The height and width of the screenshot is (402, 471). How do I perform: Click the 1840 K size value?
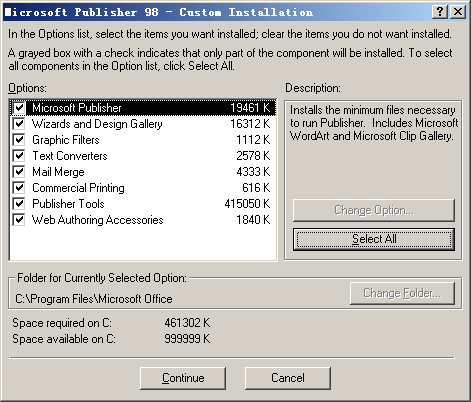(x=253, y=220)
